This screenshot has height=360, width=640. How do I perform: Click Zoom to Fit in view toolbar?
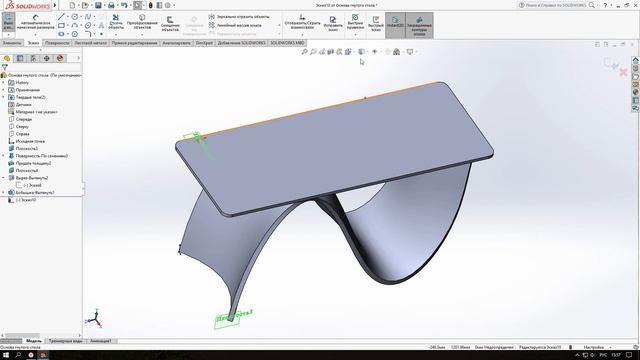tap(304, 52)
